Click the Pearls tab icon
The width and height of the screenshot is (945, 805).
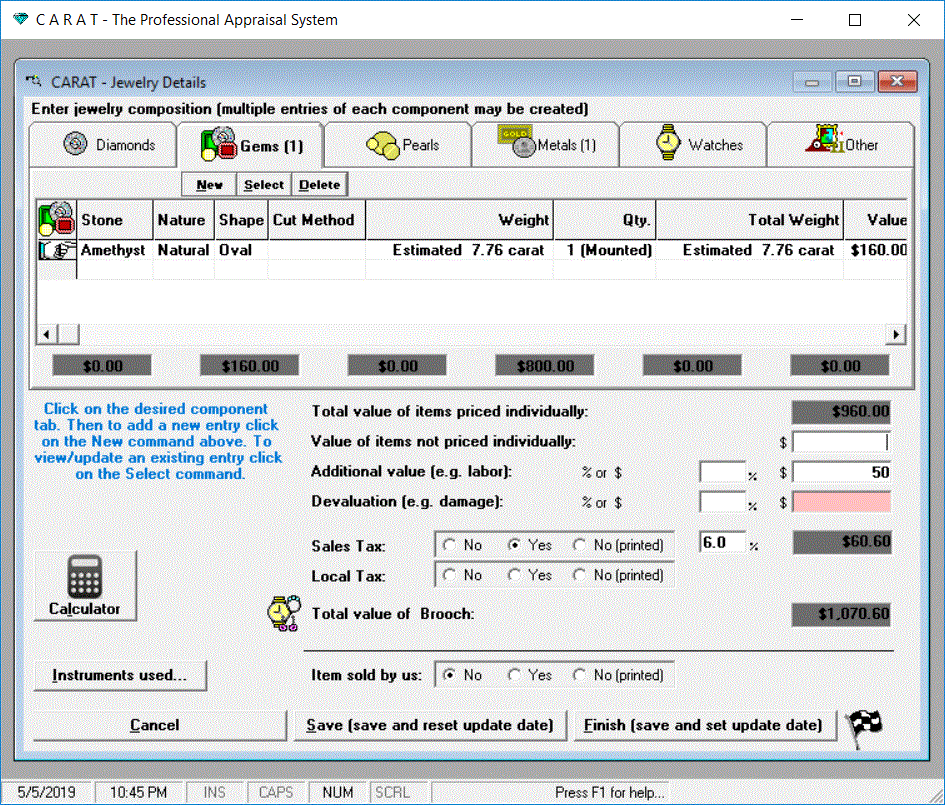[382, 145]
